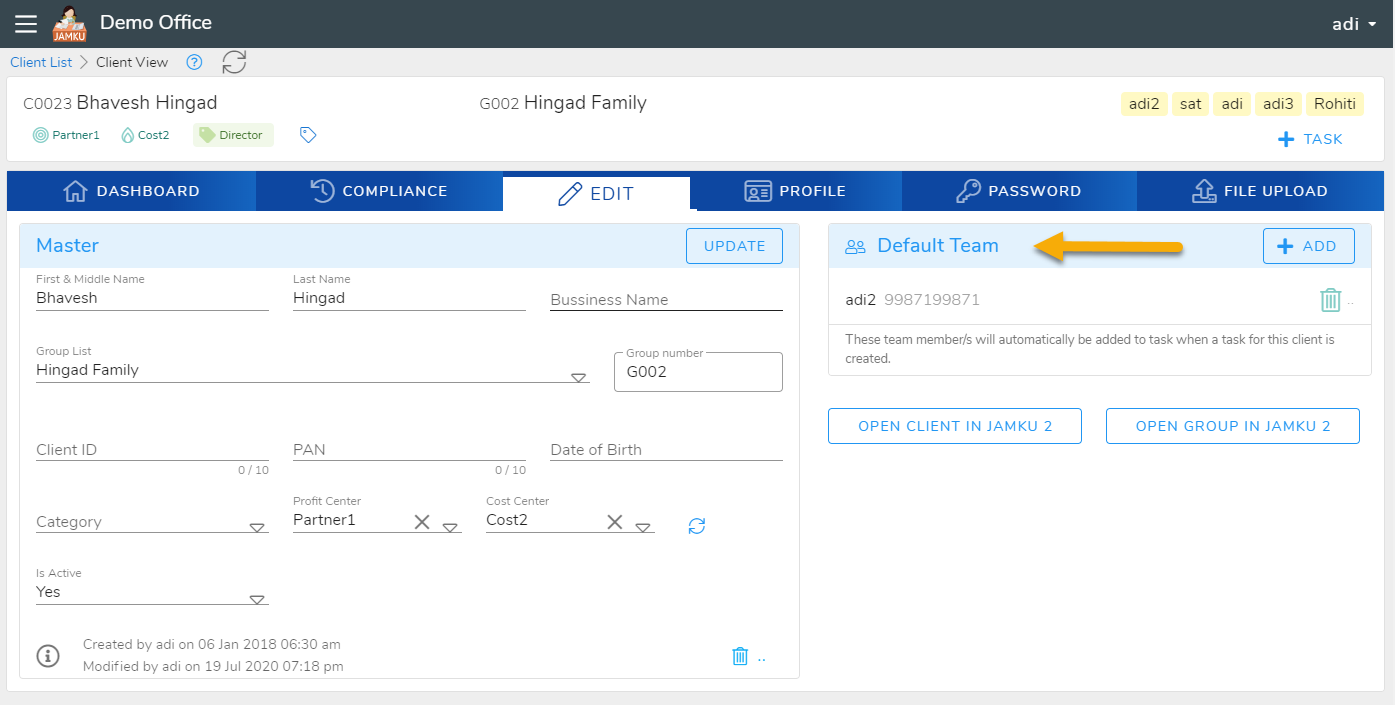Expand the Is Active dropdown

pos(257,599)
